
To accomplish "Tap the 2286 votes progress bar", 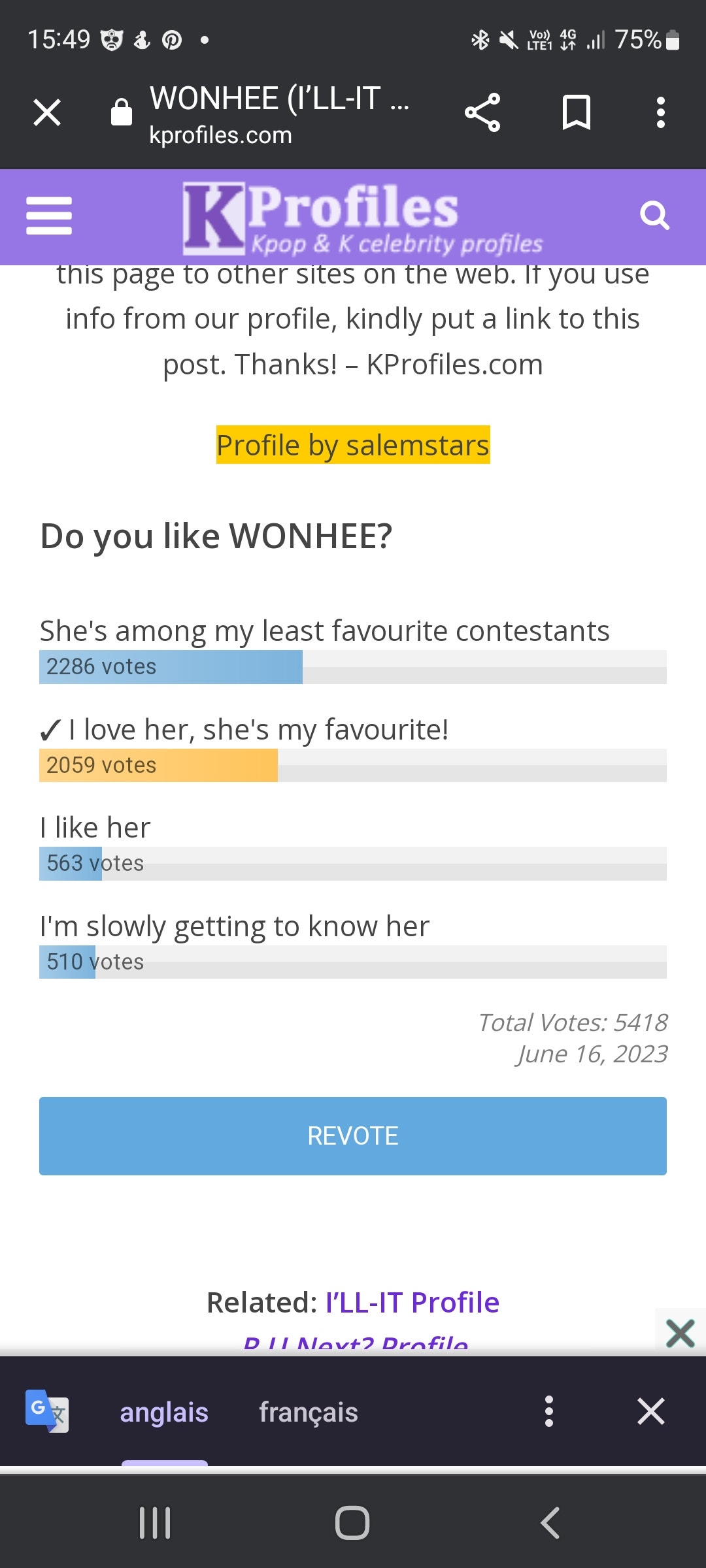I will click(x=170, y=666).
